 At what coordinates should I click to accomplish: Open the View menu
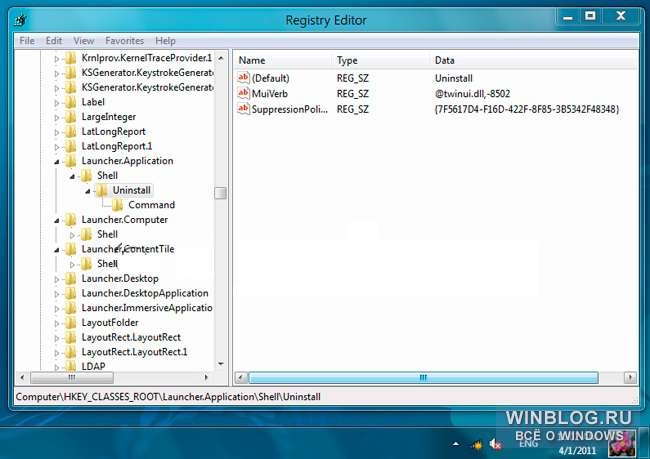pyautogui.click(x=84, y=41)
